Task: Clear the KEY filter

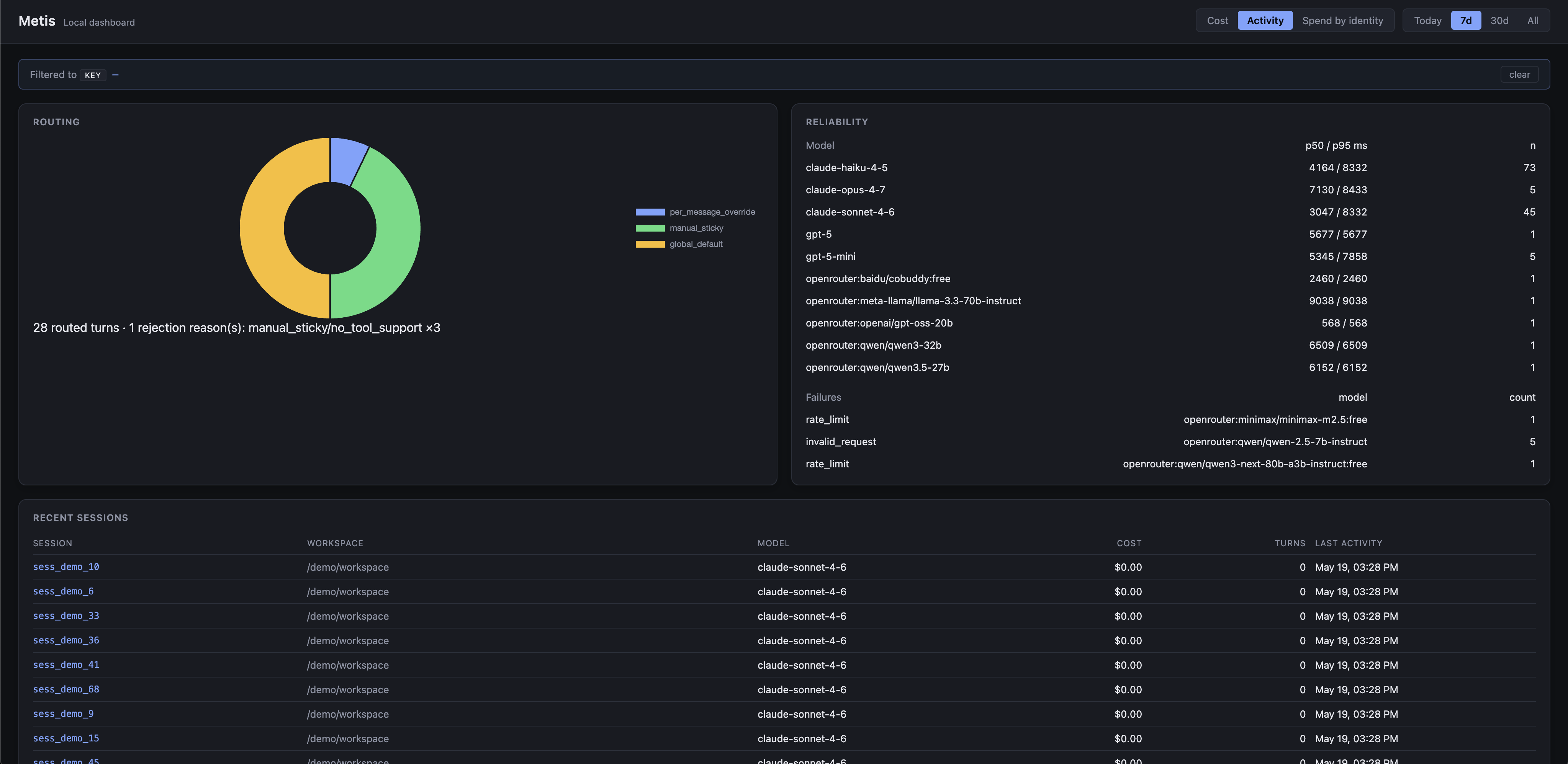Action: click(x=1519, y=74)
